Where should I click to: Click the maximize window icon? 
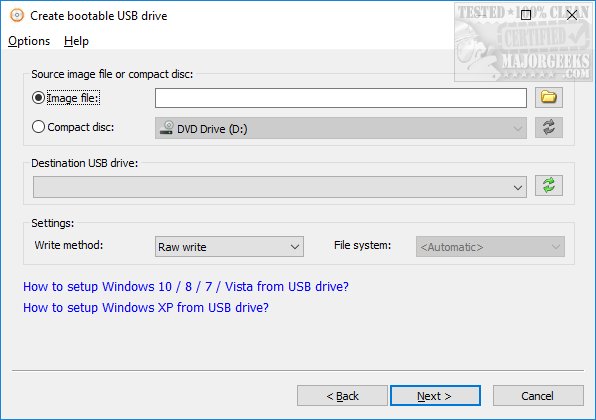pyautogui.click(x=526, y=15)
